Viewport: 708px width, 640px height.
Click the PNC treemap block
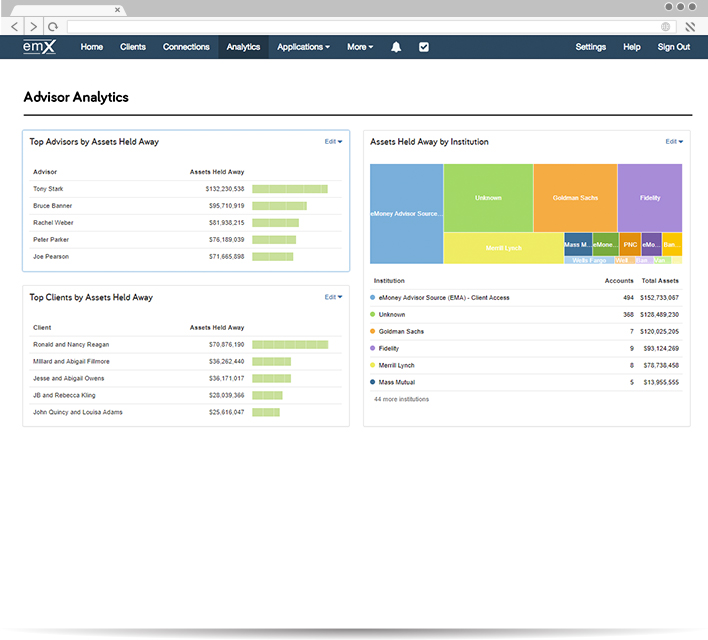(x=630, y=244)
